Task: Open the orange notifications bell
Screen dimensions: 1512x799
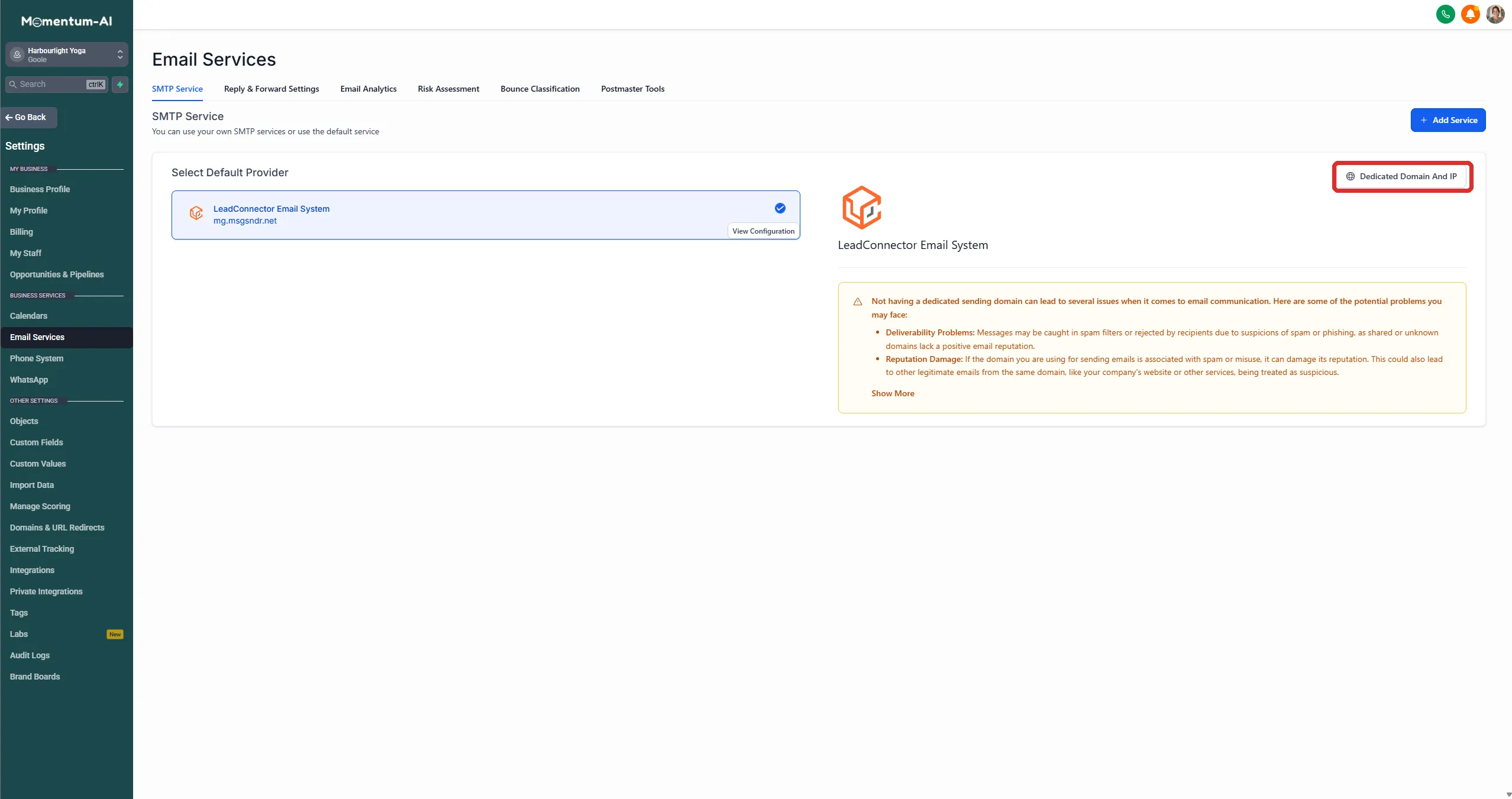Action: tap(1470, 14)
